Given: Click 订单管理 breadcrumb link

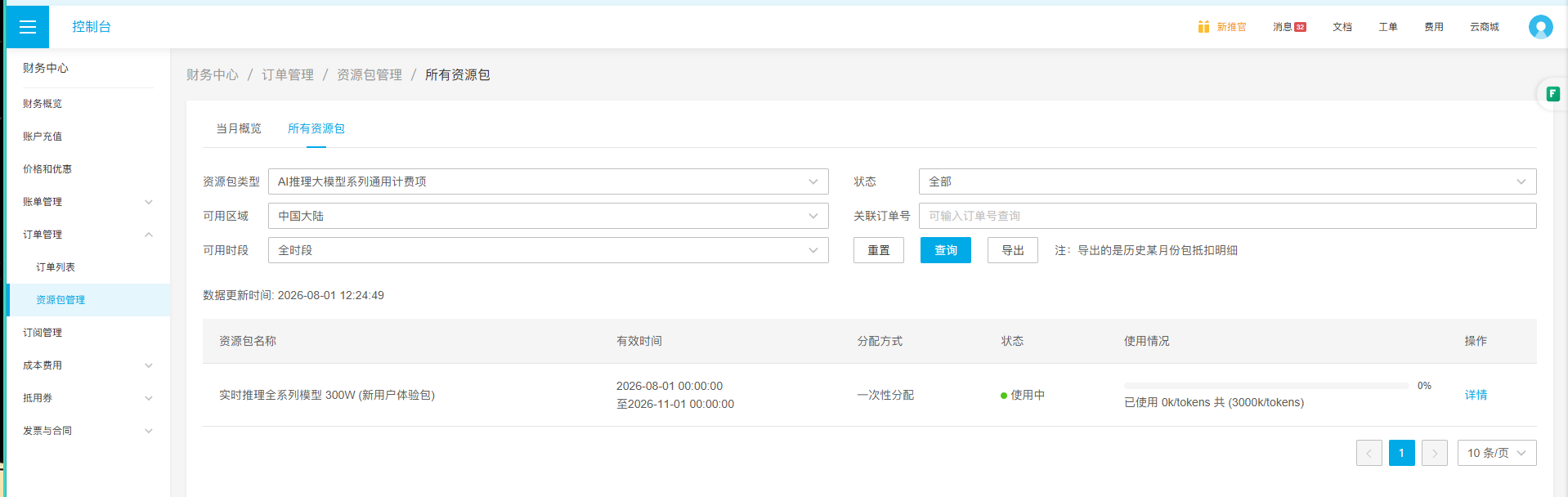Looking at the screenshot, I should click(x=288, y=74).
